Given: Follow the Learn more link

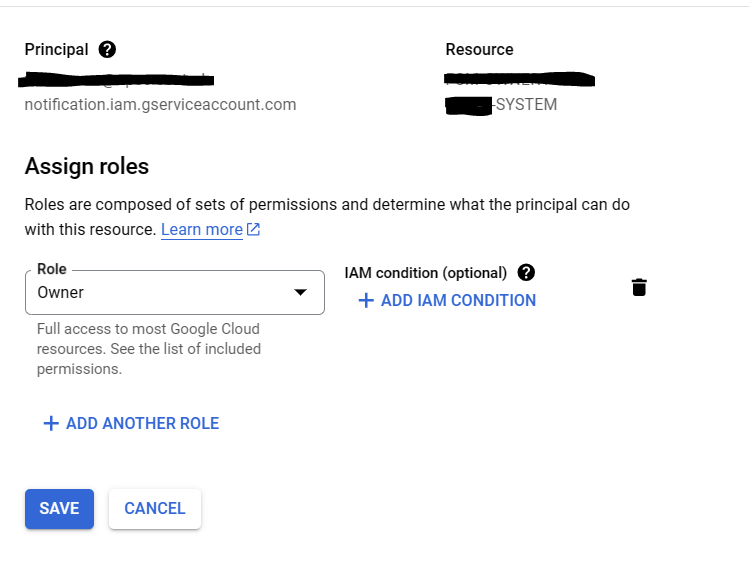Looking at the screenshot, I should (202, 230).
